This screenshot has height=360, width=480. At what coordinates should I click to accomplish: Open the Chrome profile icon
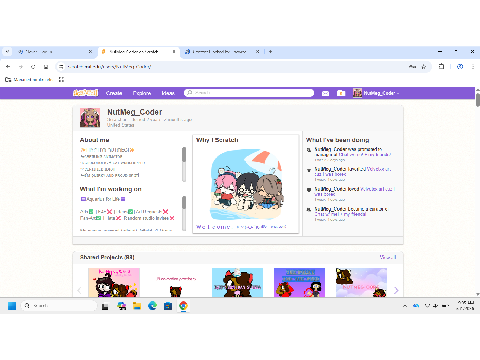(460, 66)
